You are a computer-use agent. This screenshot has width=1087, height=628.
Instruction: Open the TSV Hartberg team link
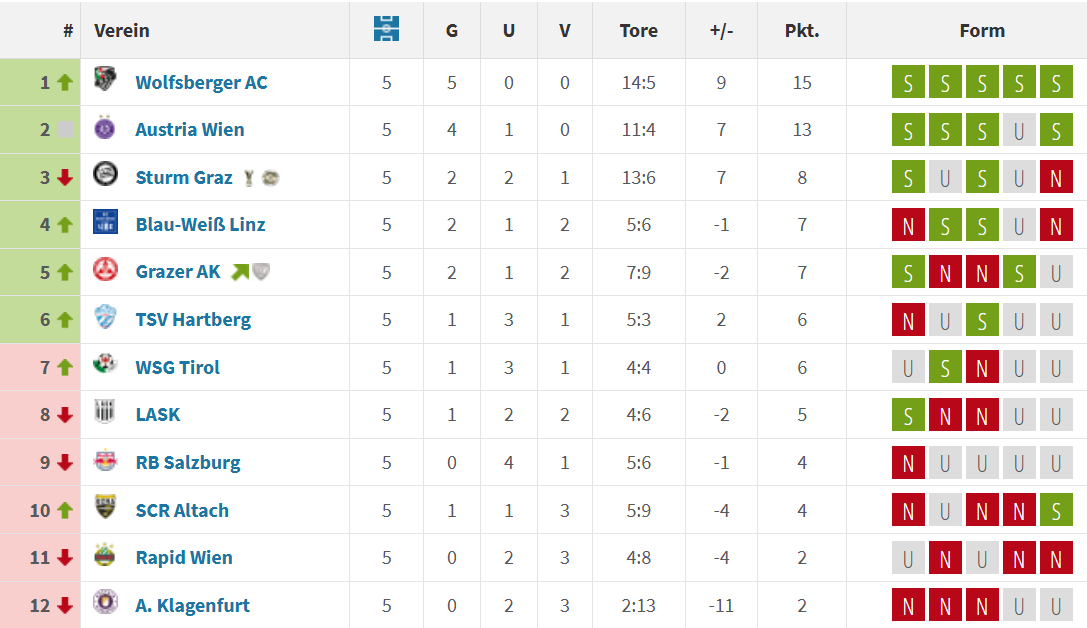[193, 320]
